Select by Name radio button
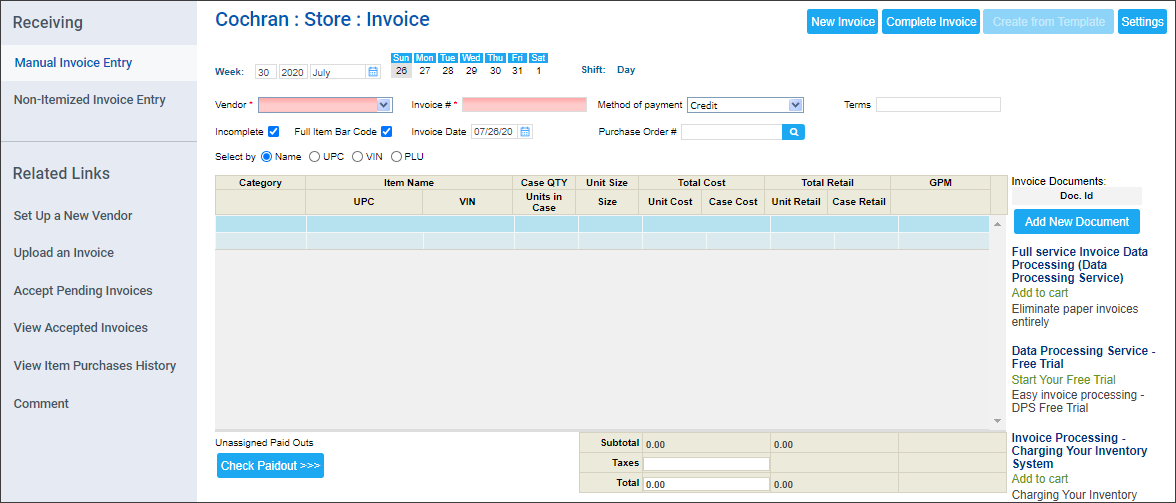 point(266,157)
